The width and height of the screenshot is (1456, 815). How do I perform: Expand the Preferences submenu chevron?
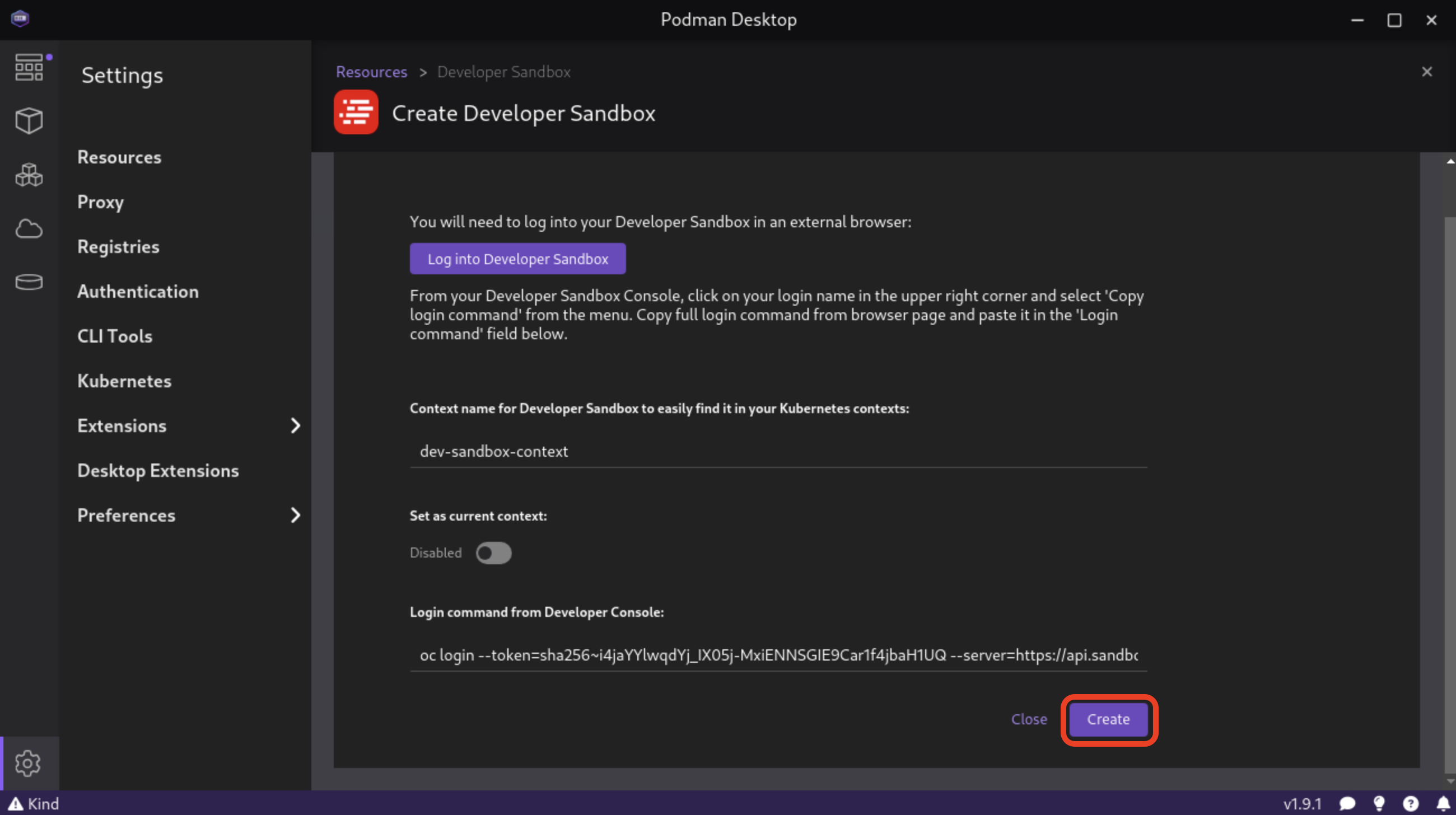click(295, 515)
